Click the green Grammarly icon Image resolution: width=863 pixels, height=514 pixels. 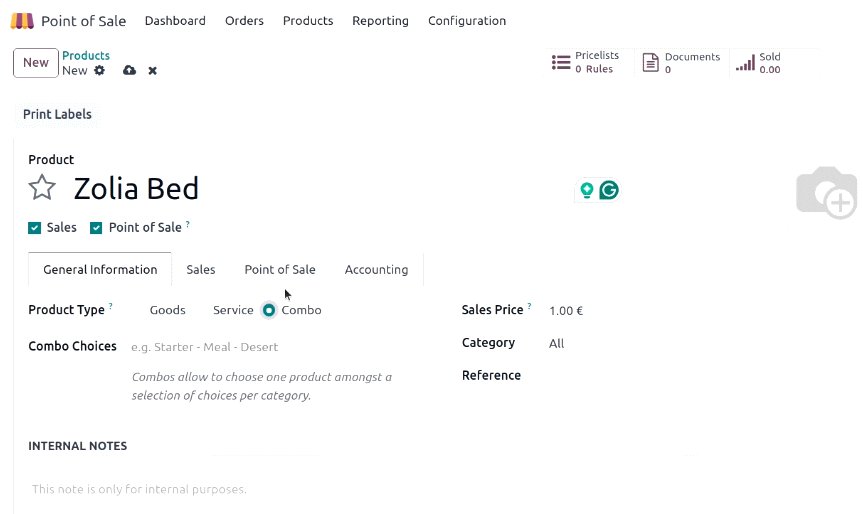pyautogui.click(x=609, y=190)
